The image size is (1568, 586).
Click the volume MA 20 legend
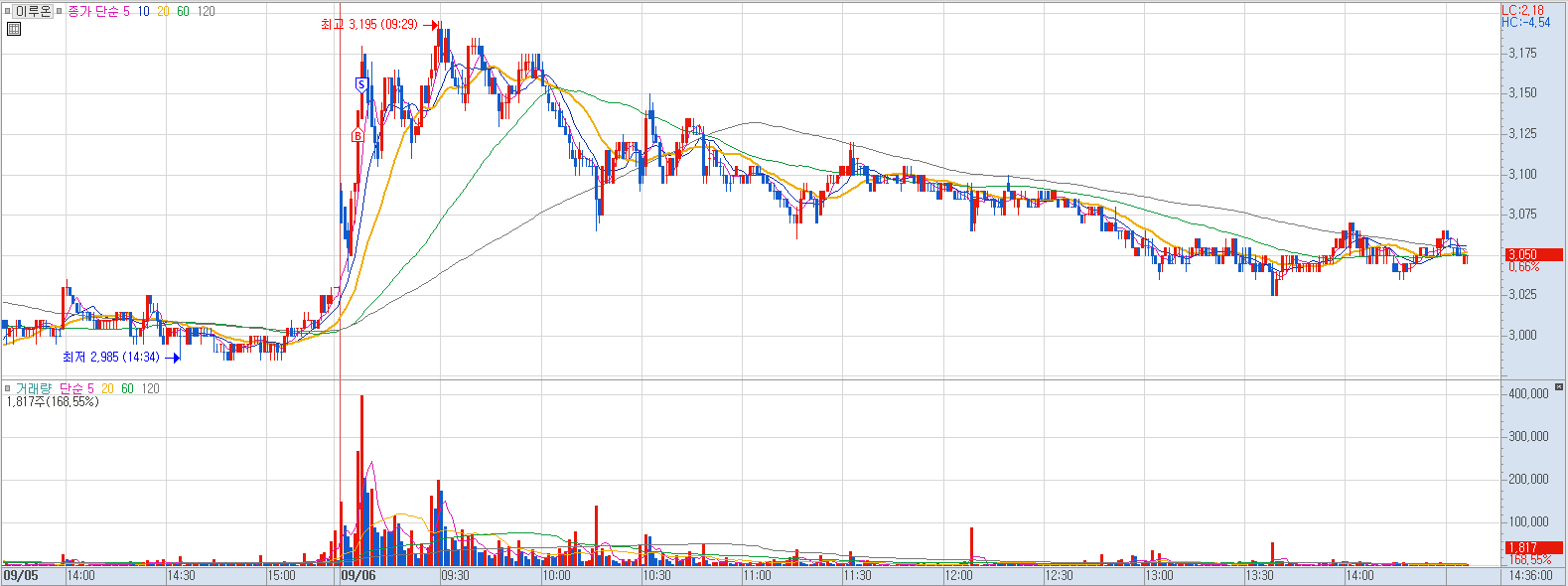point(107,388)
